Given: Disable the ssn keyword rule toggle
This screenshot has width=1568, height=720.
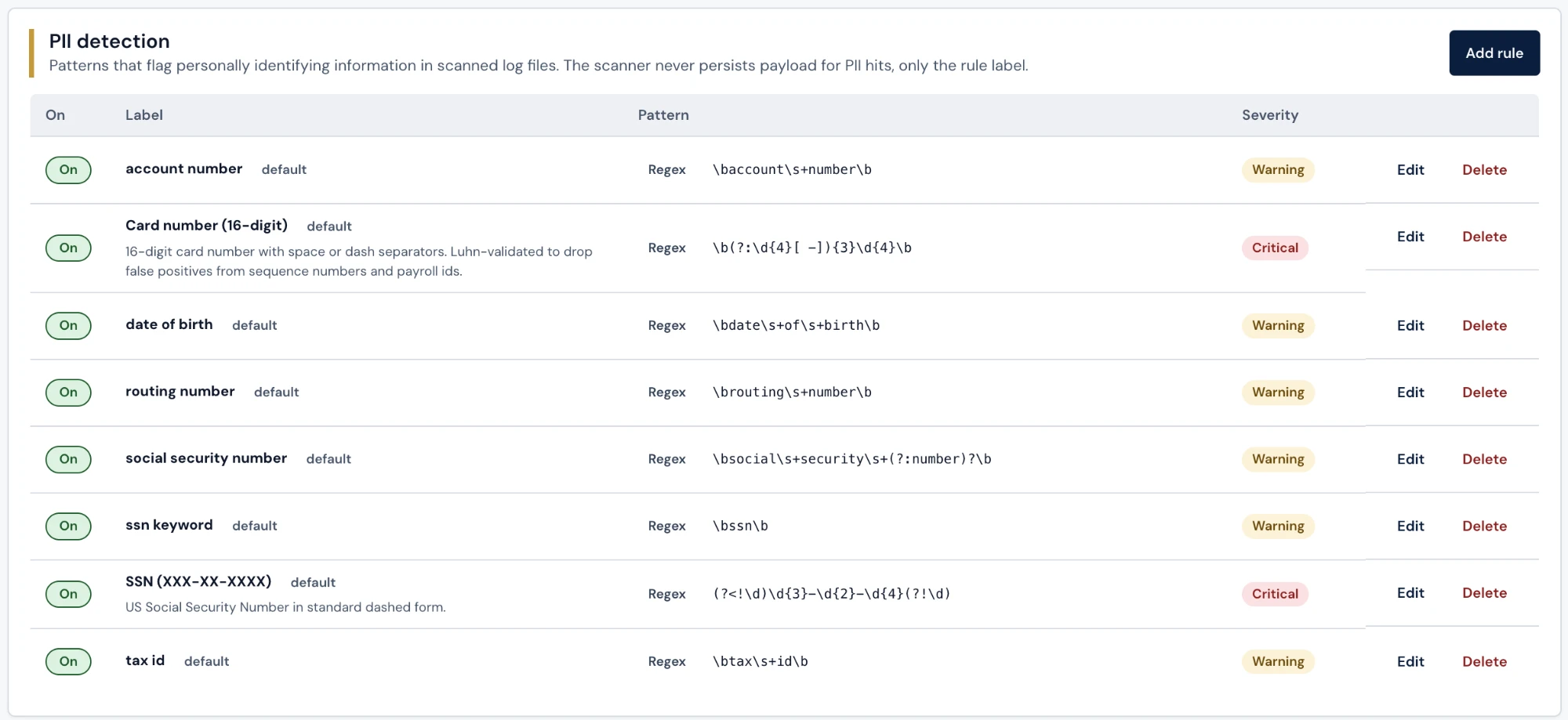Looking at the screenshot, I should pyautogui.click(x=68, y=526).
